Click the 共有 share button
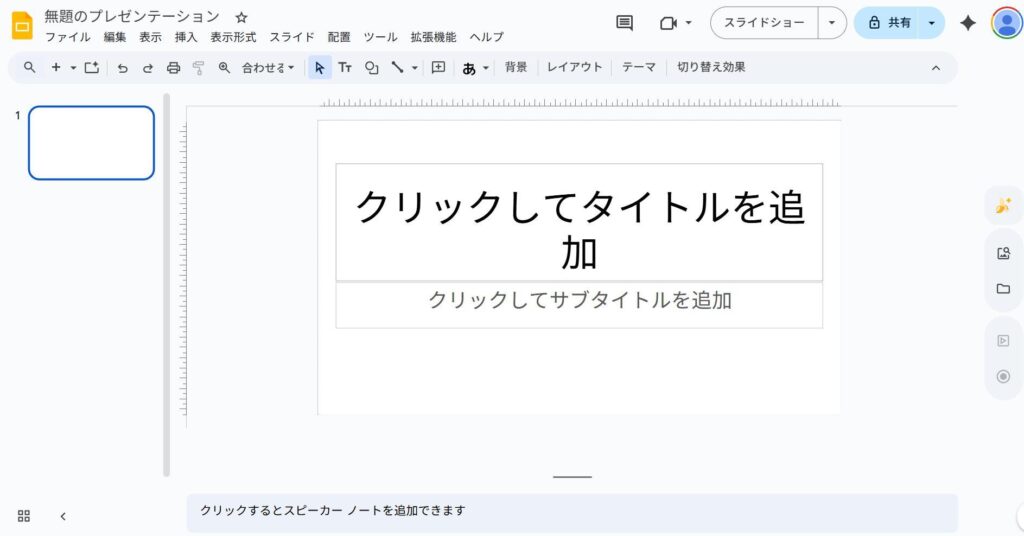Screen dimensions: 1024x536 click(888, 23)
